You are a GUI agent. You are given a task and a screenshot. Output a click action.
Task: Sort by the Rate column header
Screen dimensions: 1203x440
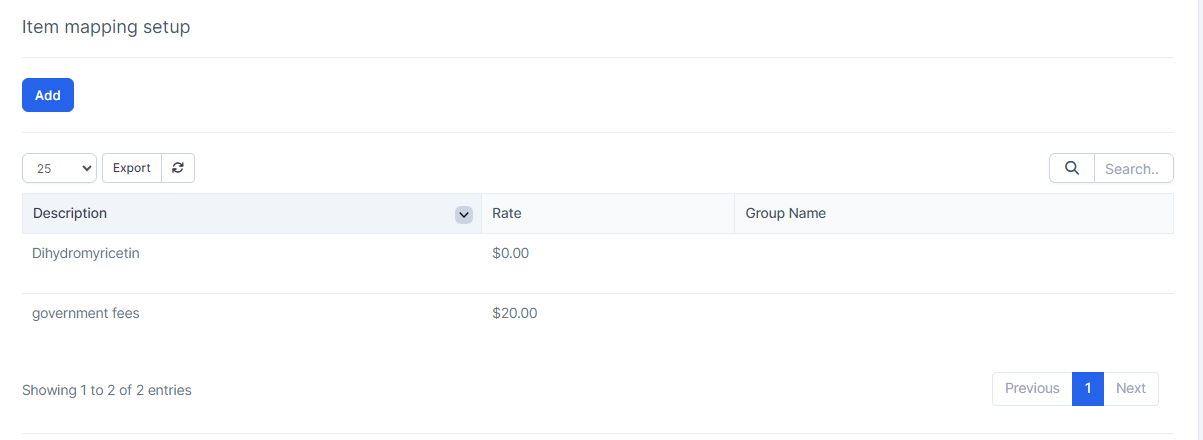pos(507,213)
